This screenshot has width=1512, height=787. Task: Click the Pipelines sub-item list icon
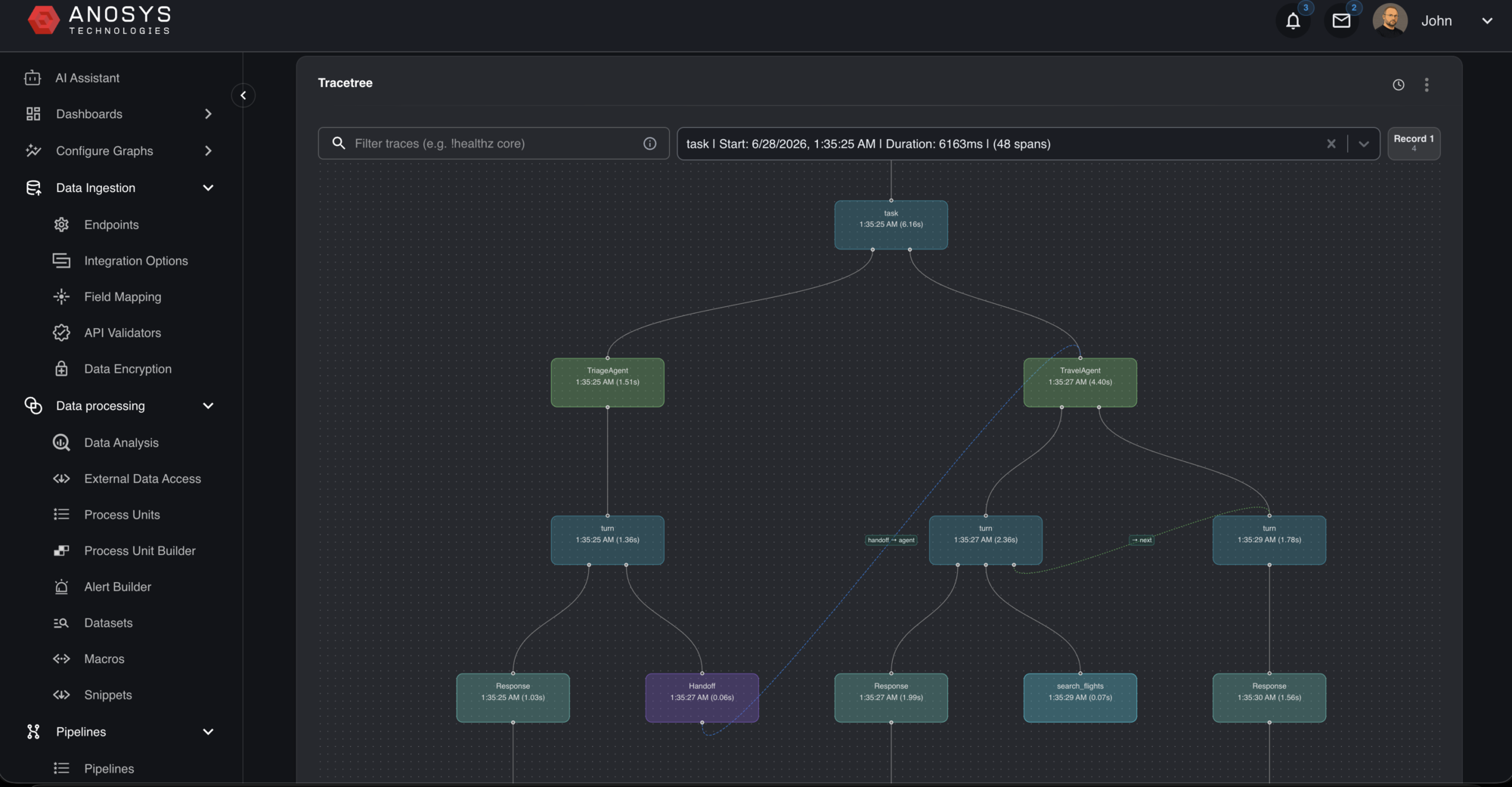(62, 769)
